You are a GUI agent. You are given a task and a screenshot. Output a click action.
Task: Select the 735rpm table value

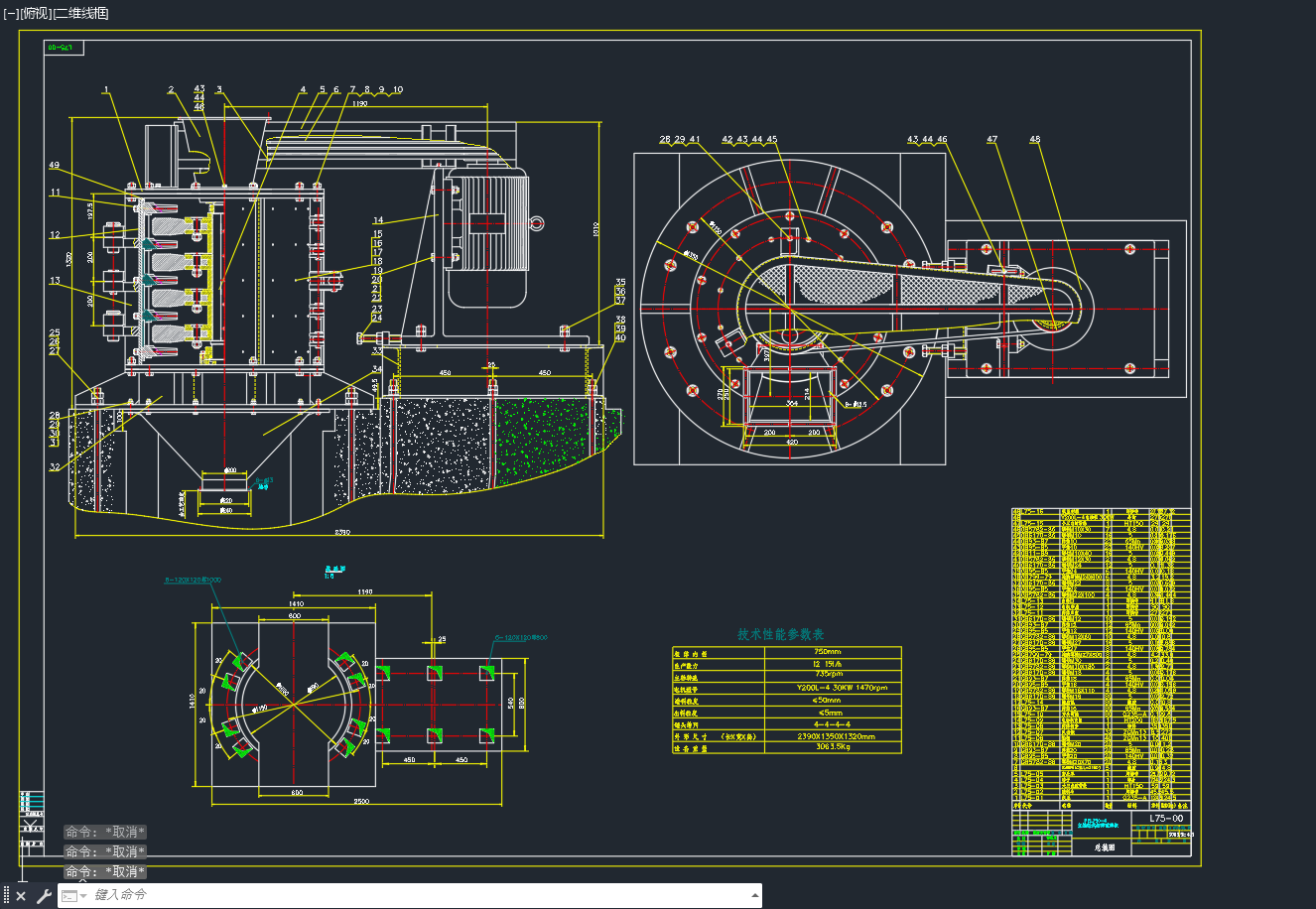(x=828, y=674)
